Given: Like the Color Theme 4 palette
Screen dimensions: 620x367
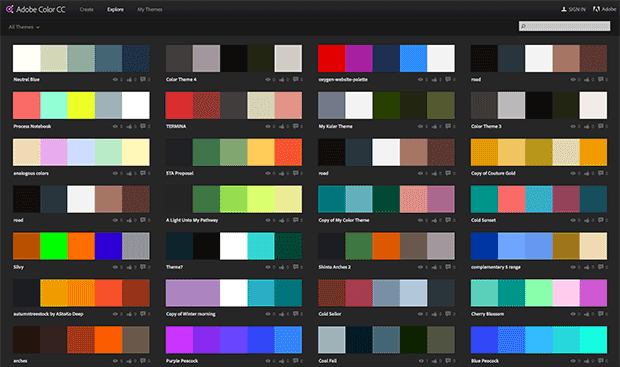Looking at the screenshot, I should [x=282, y=79].
